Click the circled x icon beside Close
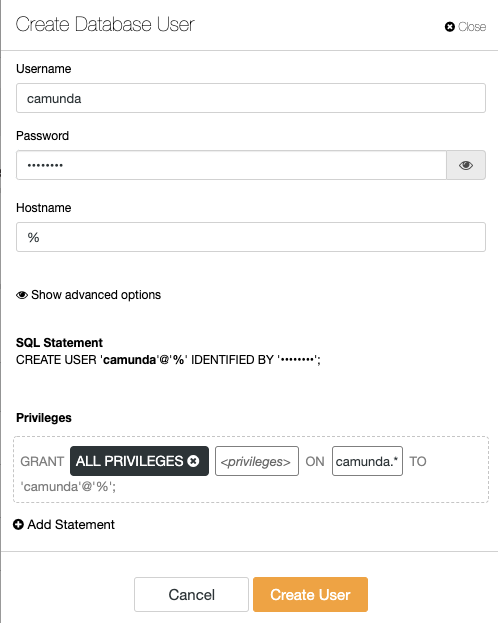The height and width of the screenshot is (623, 498). click(x=450, y=27)
